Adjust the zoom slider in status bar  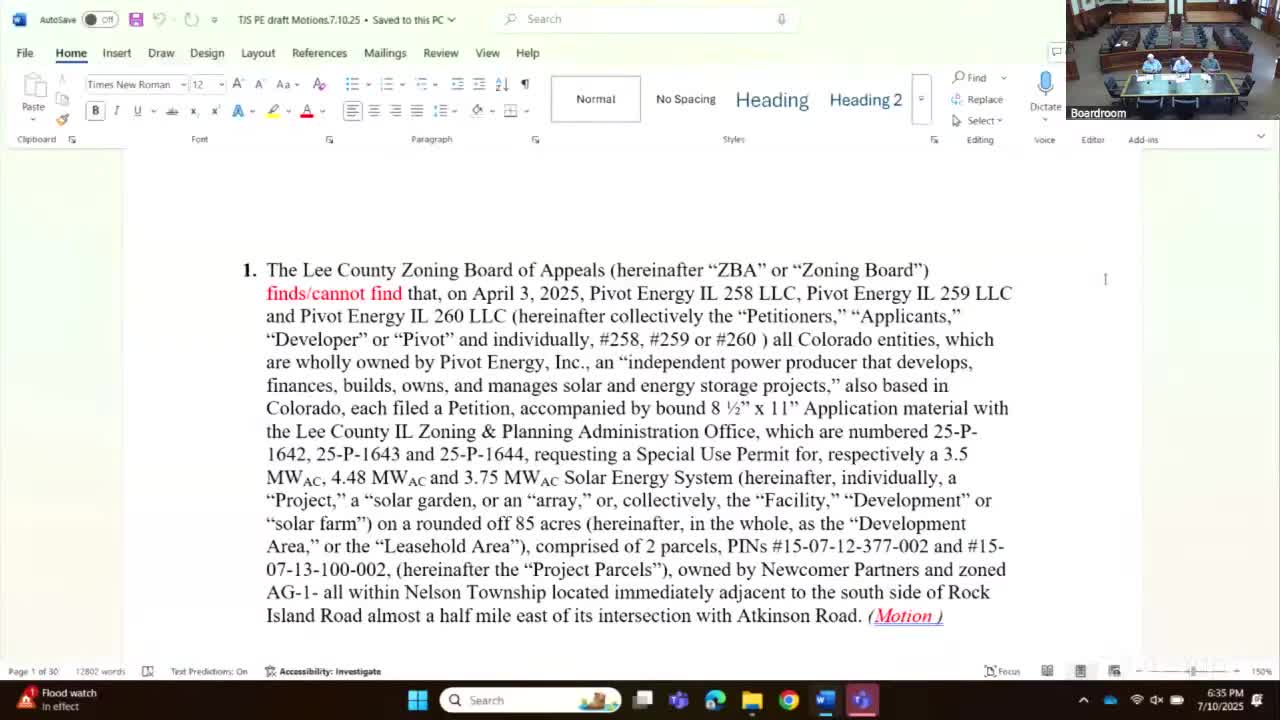pos(1193,671)
